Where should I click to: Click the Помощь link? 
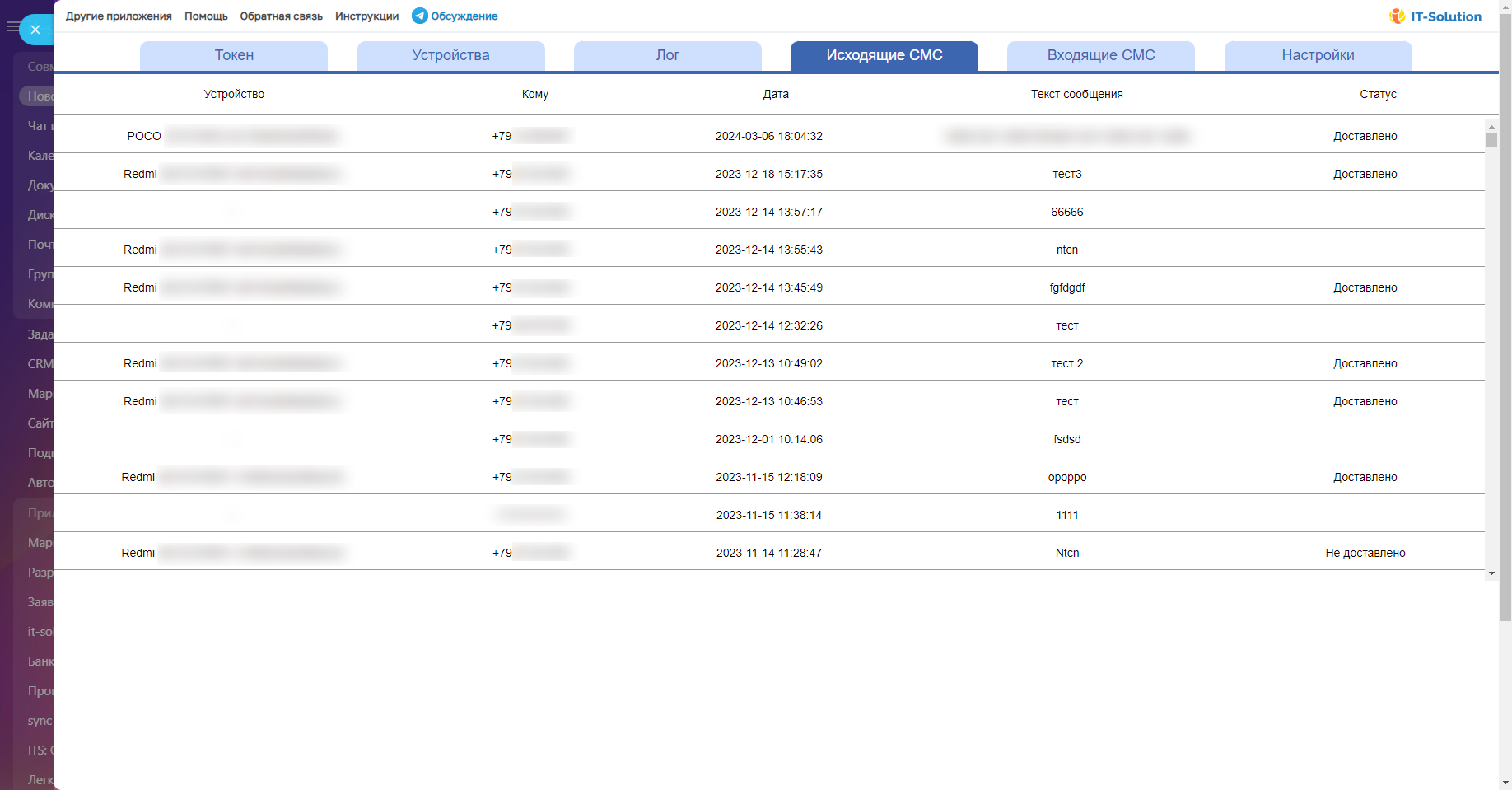point(206,16)
